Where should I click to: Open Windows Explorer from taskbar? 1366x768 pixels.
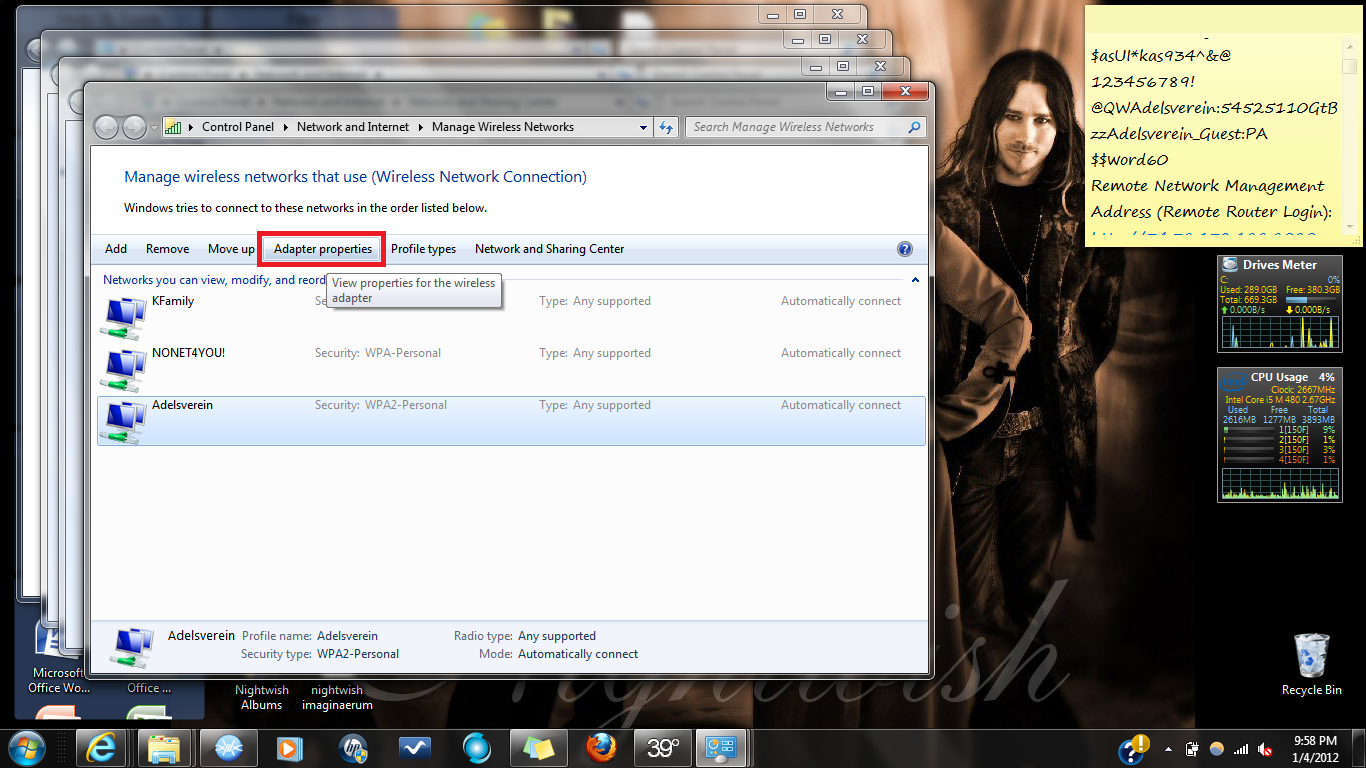click(165, 747)
